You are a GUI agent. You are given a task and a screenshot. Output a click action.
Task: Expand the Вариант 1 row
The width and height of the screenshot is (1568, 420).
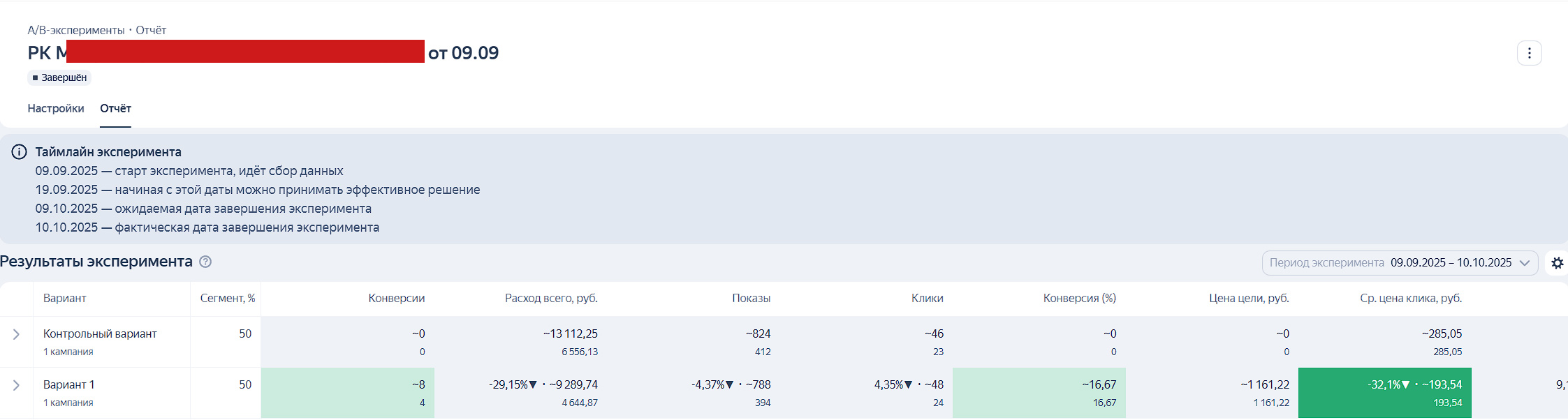[x=16, y=386]
